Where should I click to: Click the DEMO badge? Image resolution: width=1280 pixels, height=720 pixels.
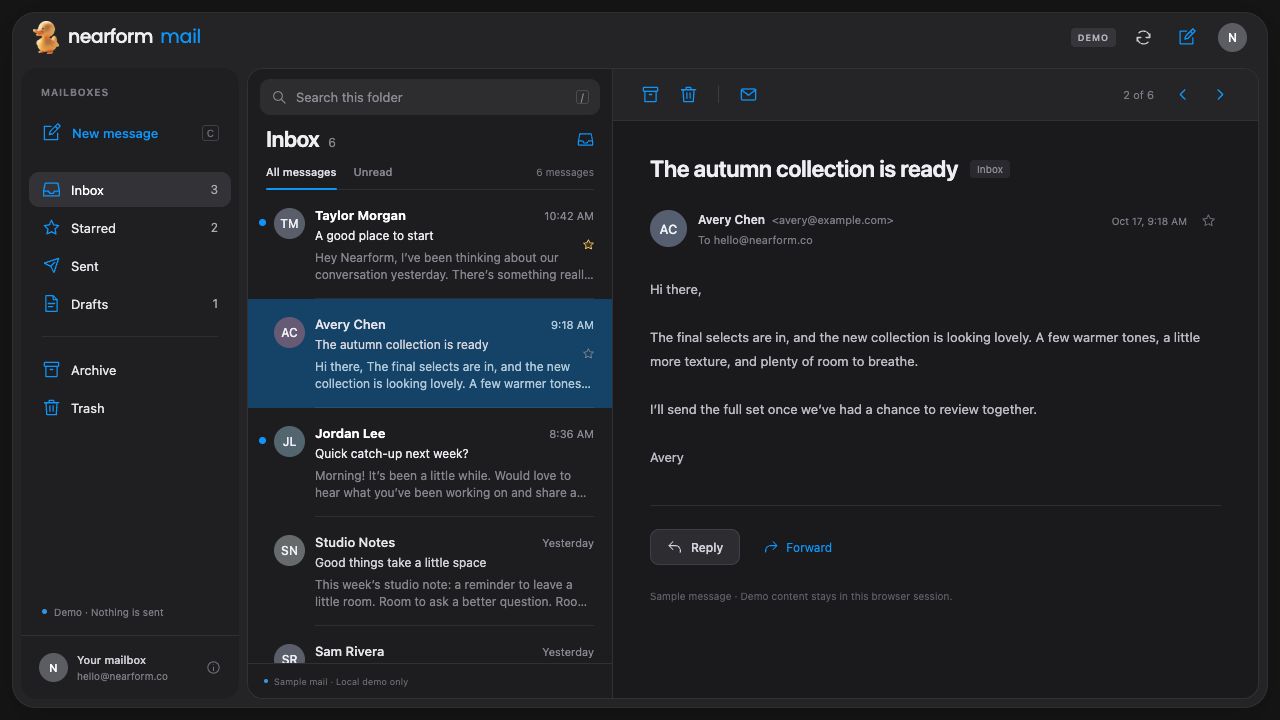pyautogui.click(x=1093, y=37)
